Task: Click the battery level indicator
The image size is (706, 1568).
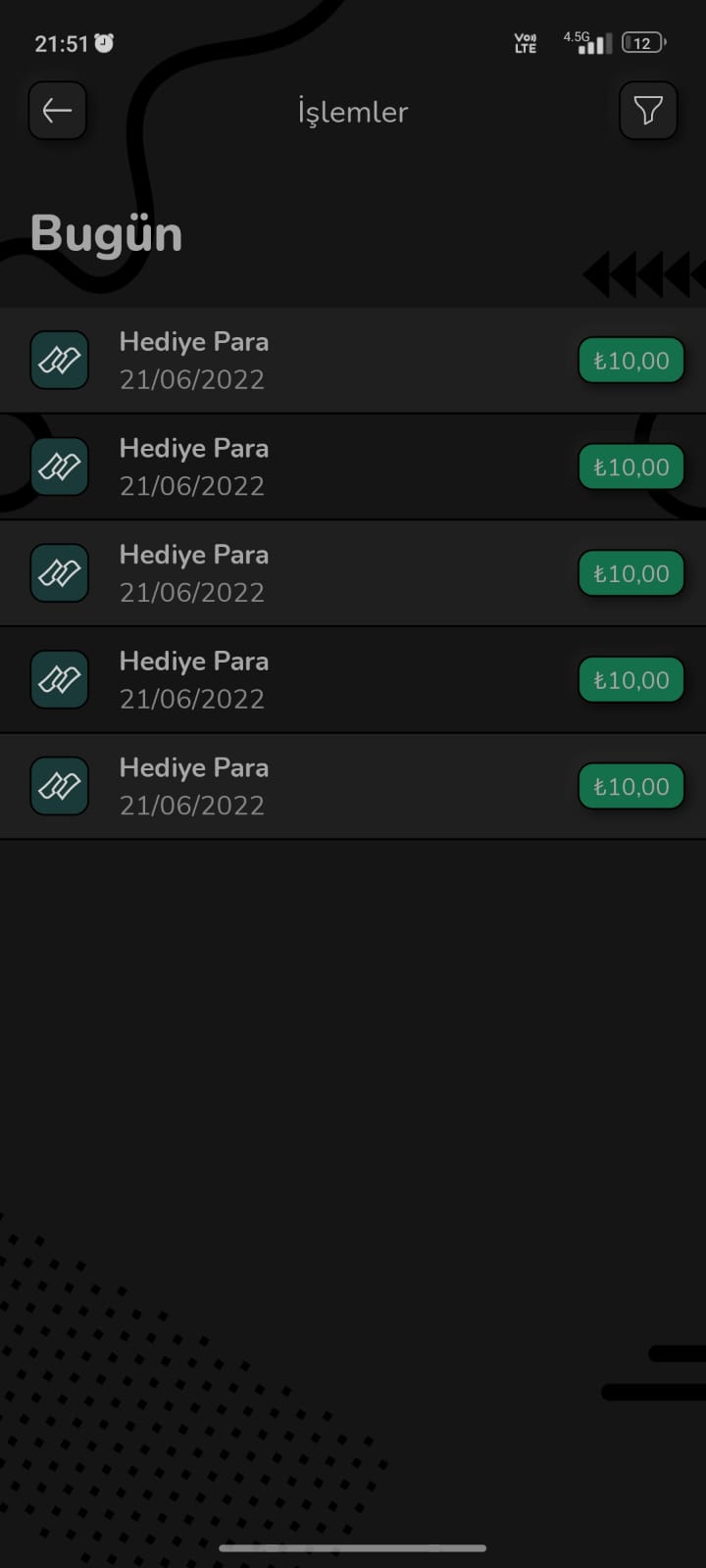Action: [x=643, y=43]
